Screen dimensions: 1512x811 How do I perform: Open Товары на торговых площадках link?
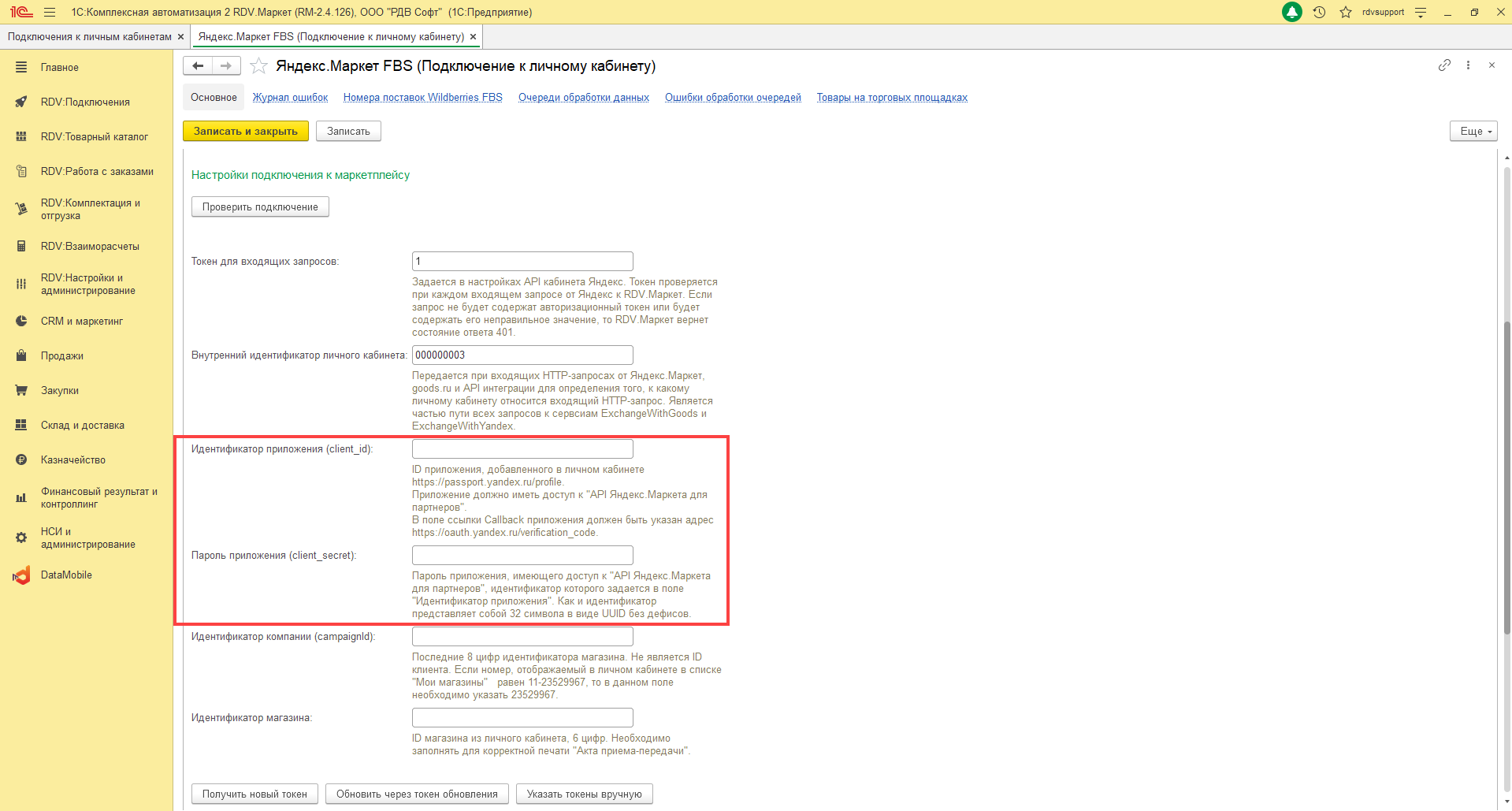[892, 98]
